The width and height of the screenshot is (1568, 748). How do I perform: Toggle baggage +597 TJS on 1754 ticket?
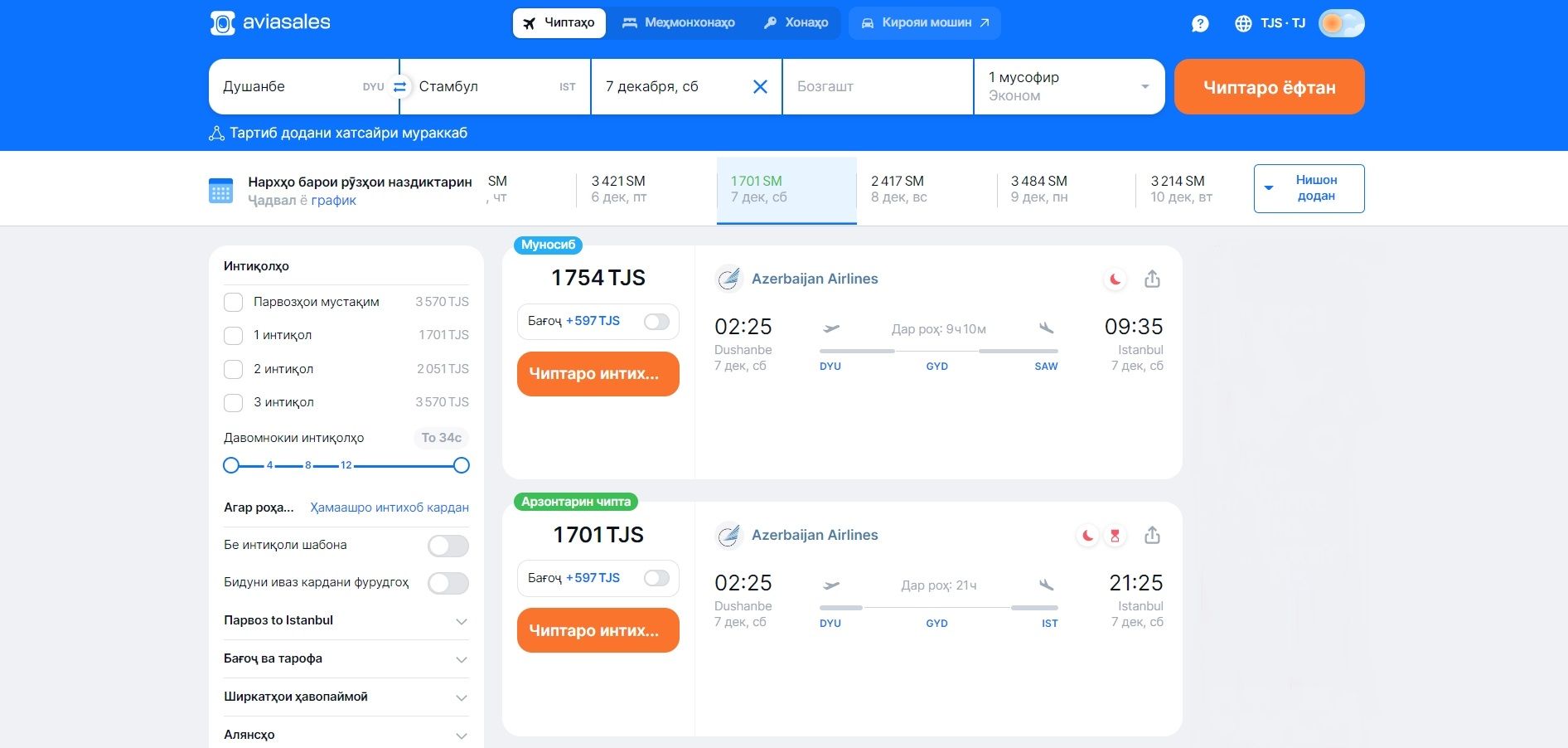[x=656, y=322]
